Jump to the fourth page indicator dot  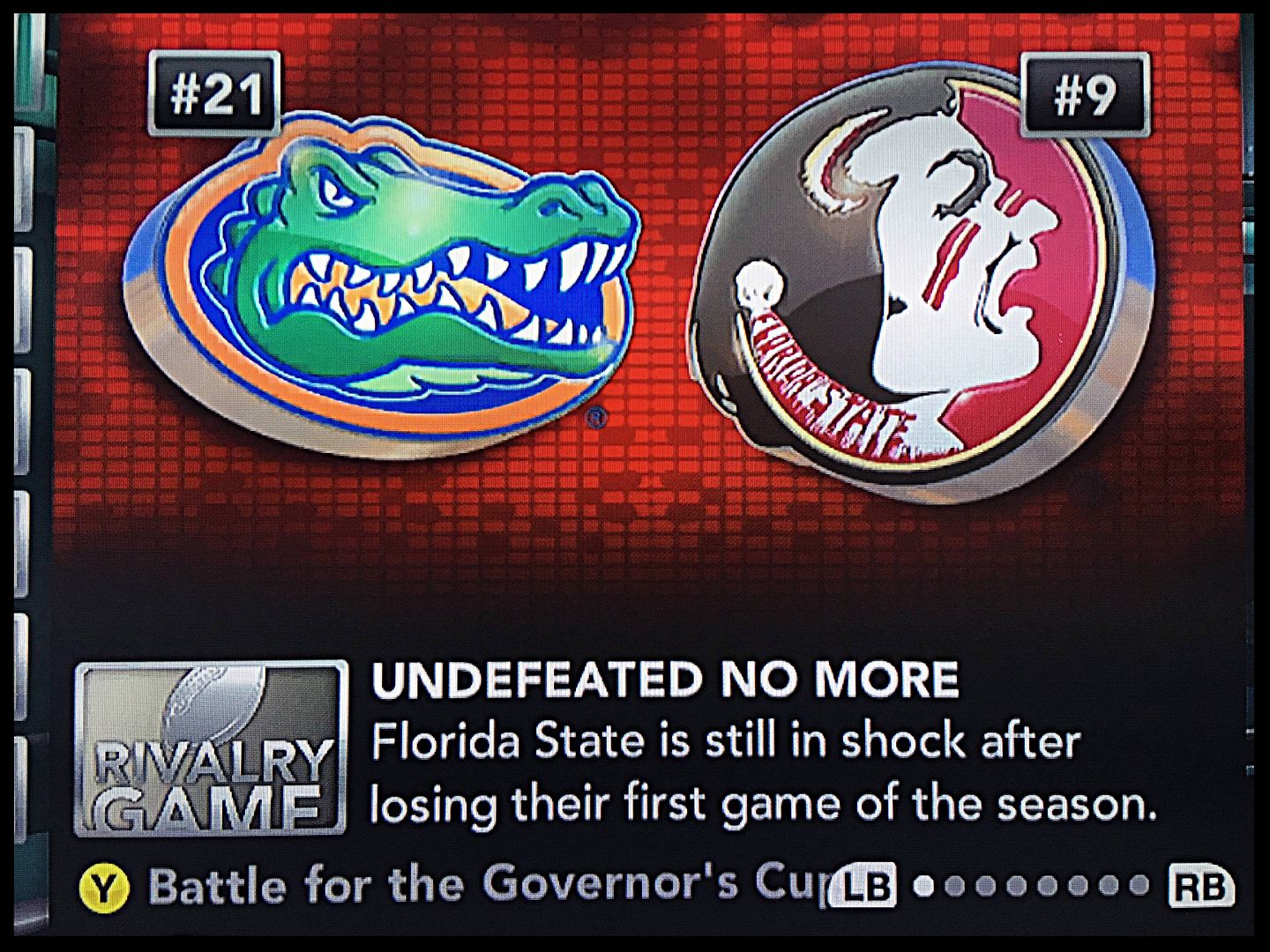pyautogui.click(x=1016, y=886)
